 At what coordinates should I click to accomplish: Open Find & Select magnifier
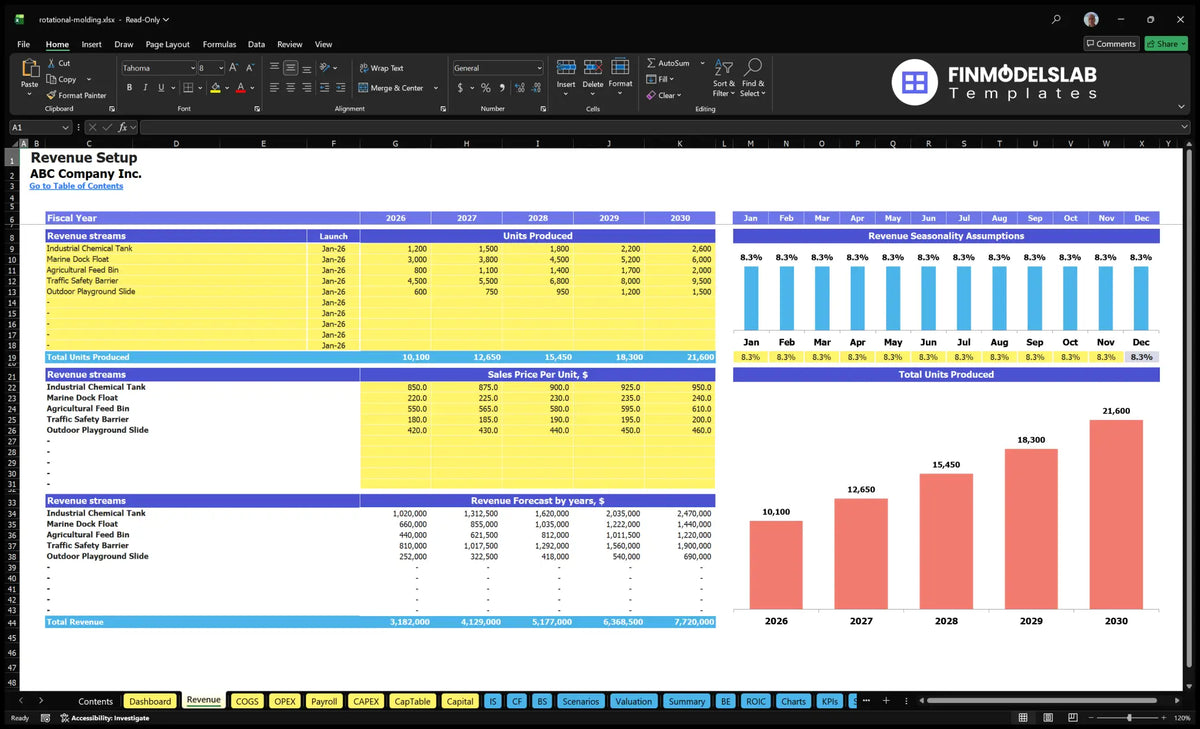click(753, 77)
